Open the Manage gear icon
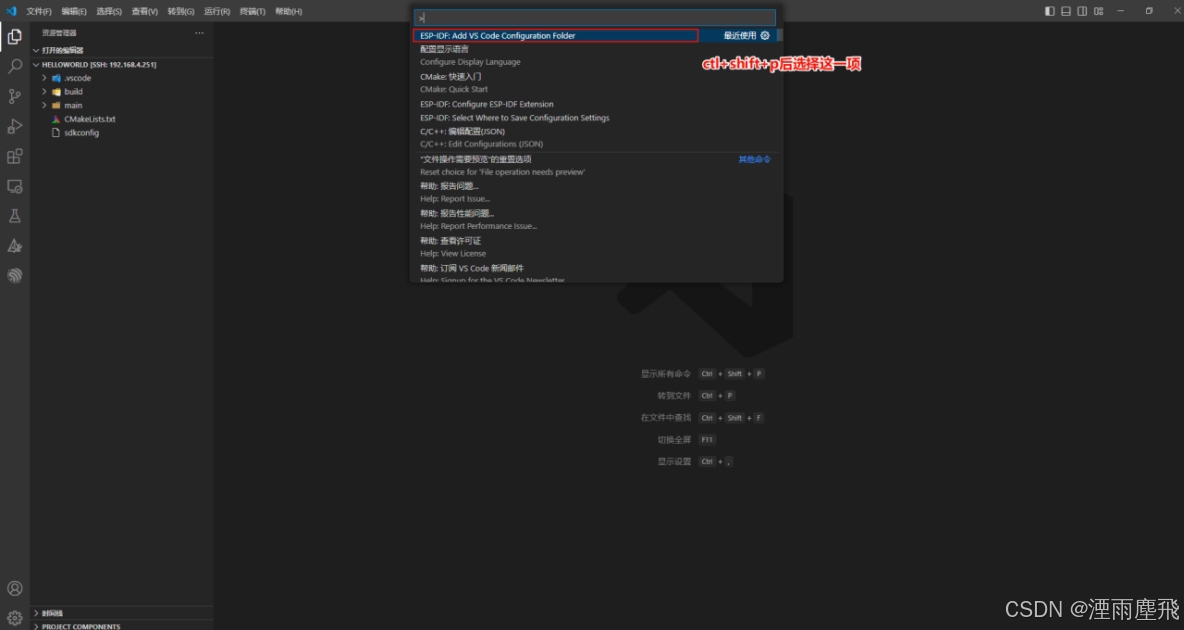Viewport: 1184px width, 630px height. pyautogui.click(x=14, y=618)
